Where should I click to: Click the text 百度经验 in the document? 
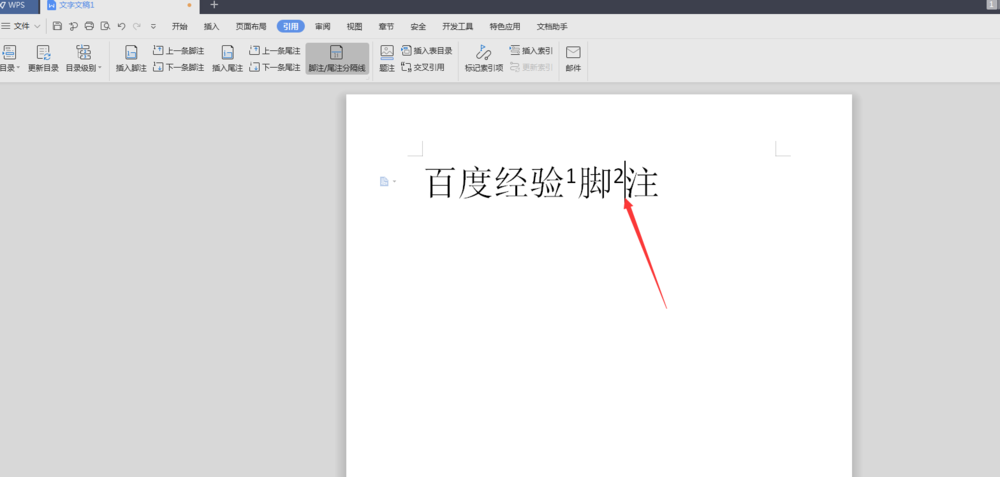coord(495,182)
